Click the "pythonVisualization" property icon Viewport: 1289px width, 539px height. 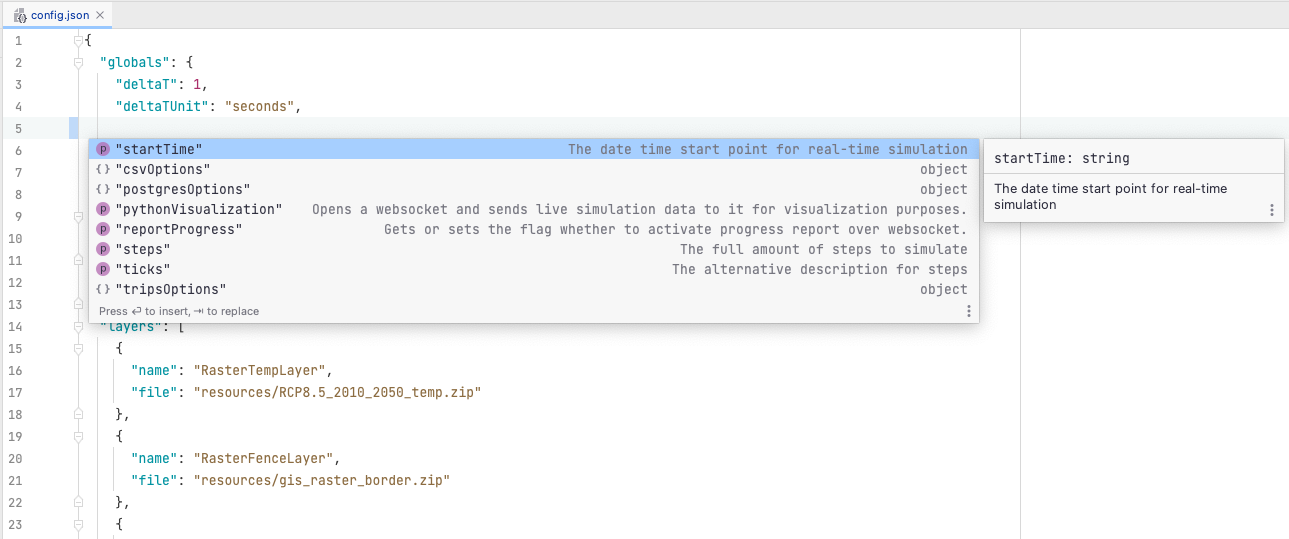(103, 209)
